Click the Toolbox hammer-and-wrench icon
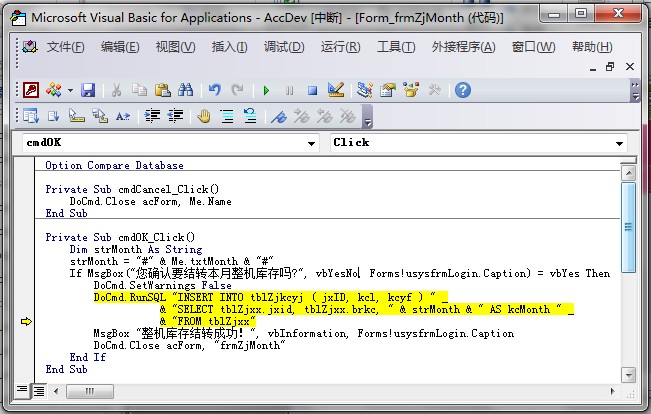This screenshot has width=651, height=414. tap(434, 90)
